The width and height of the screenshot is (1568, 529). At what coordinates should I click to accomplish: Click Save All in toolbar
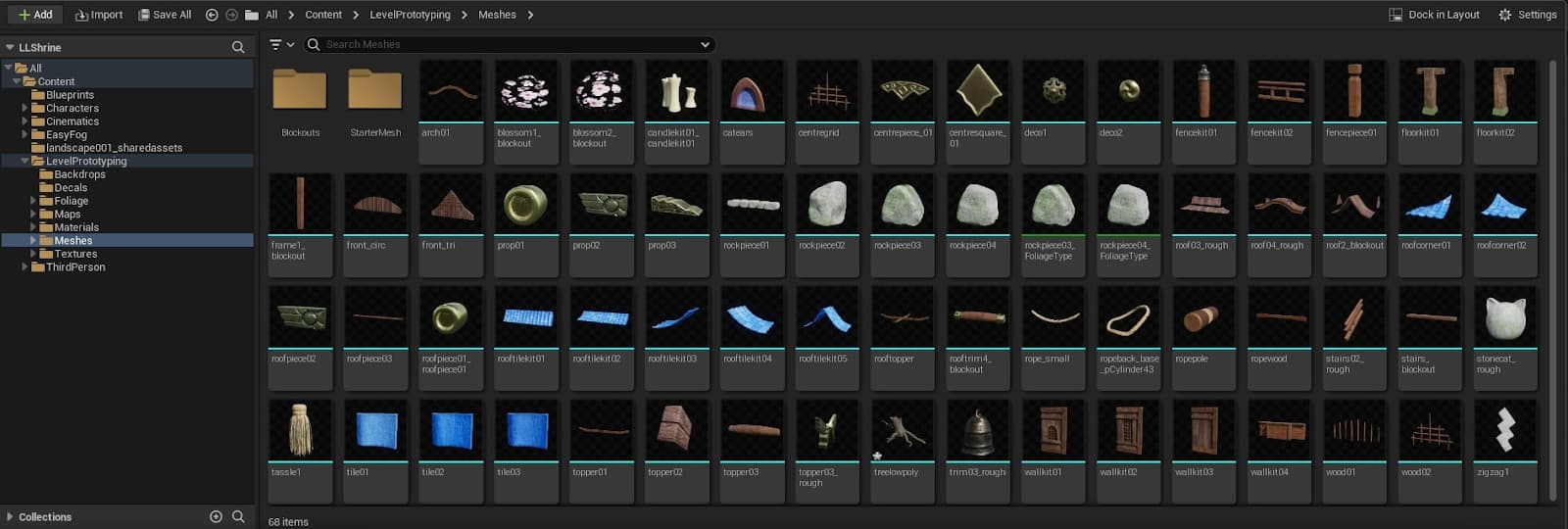(165, 15)
